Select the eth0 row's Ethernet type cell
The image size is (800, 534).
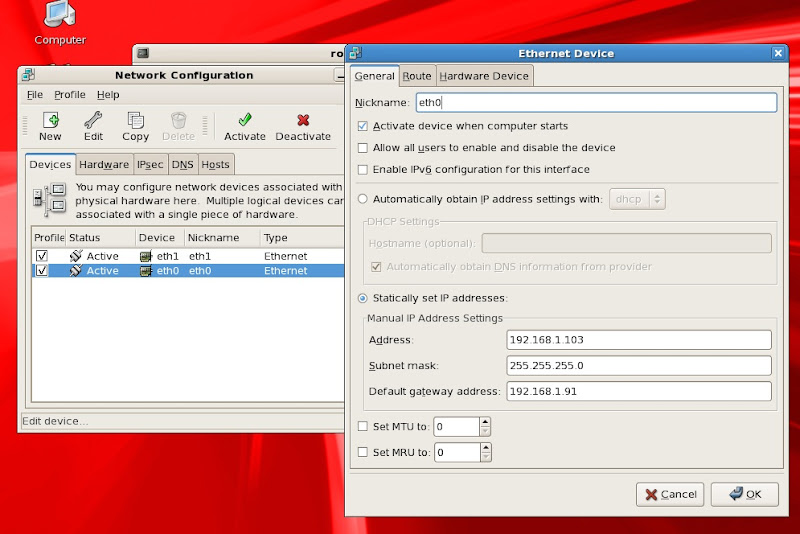click(x=286, y=271)
